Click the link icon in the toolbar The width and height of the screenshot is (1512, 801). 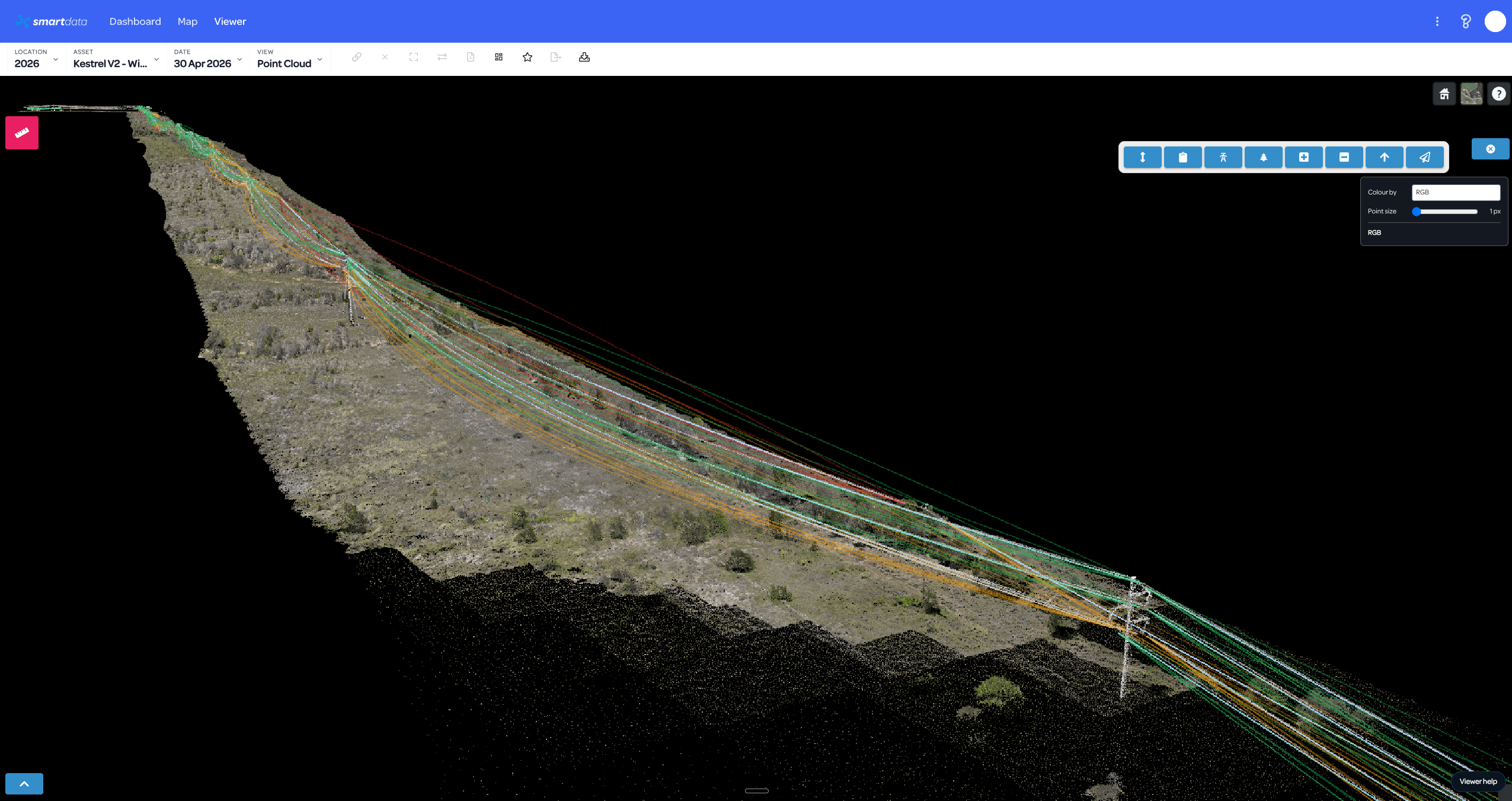pos(356,57)
